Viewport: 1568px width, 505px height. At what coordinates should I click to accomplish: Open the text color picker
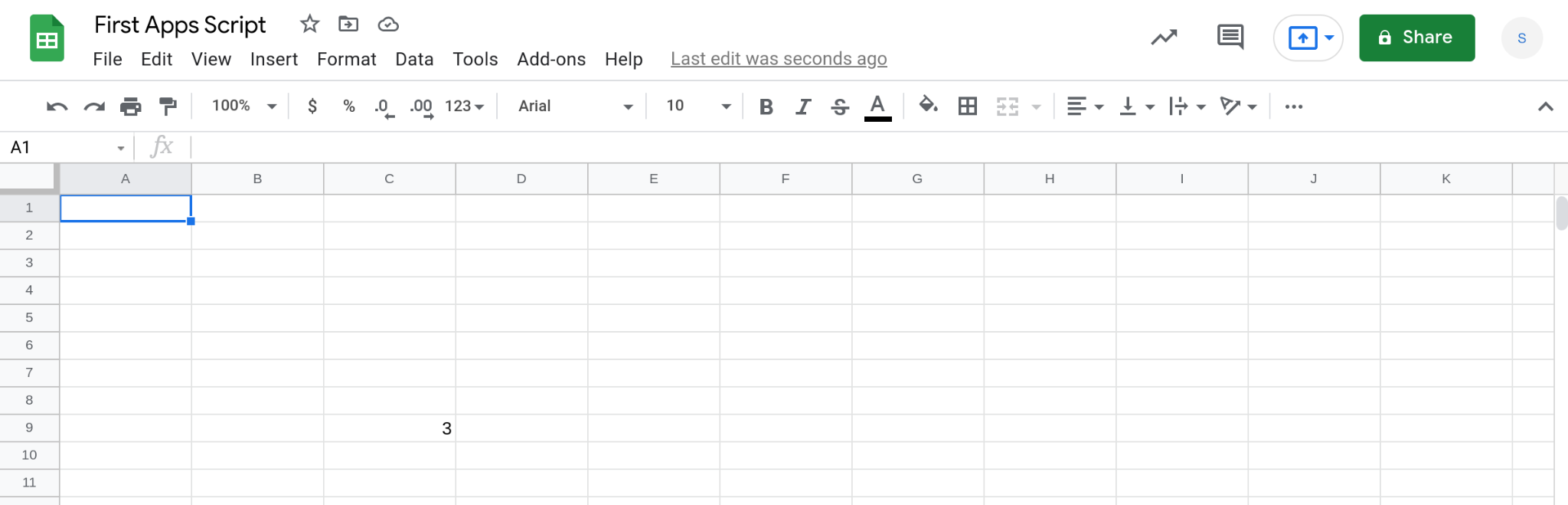pyautogui.click(x=877, y=107)
